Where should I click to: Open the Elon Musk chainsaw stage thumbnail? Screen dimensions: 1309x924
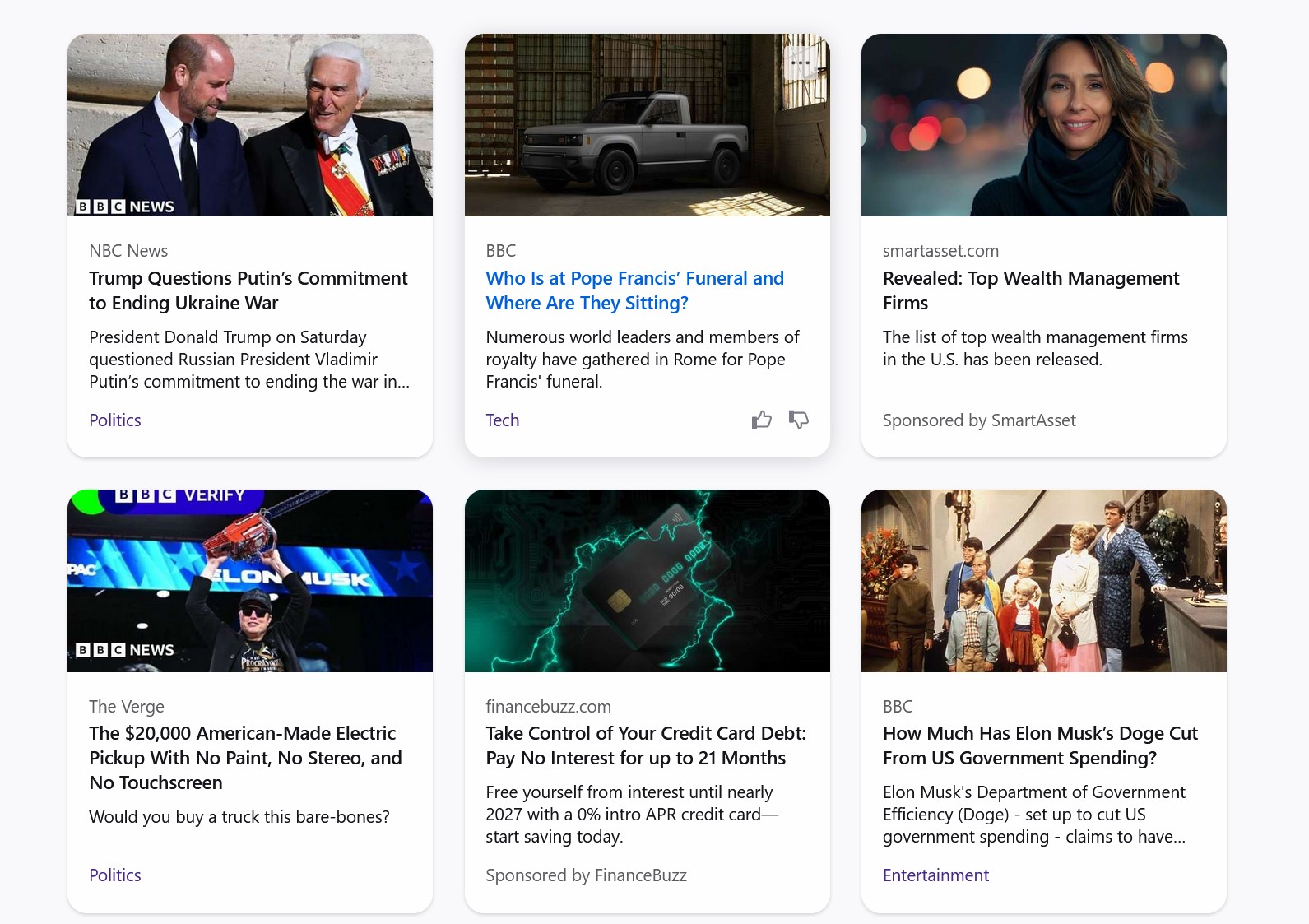250,581
